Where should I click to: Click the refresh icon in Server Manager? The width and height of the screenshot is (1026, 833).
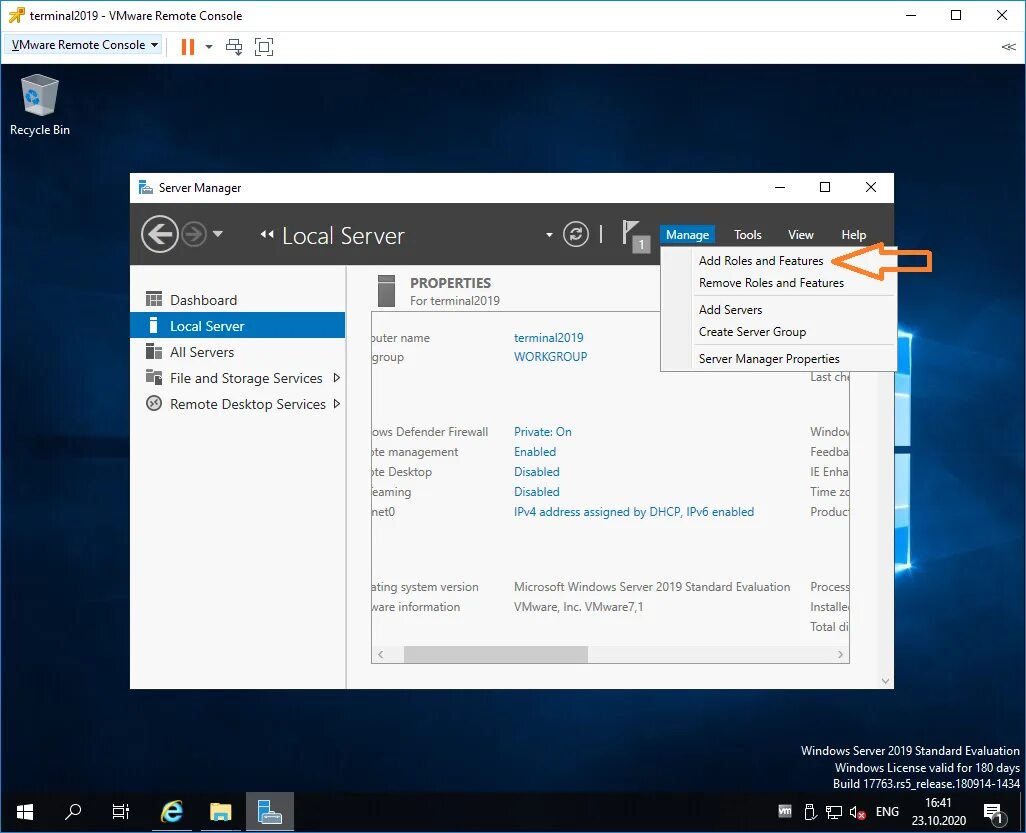[x=576, y=234]
